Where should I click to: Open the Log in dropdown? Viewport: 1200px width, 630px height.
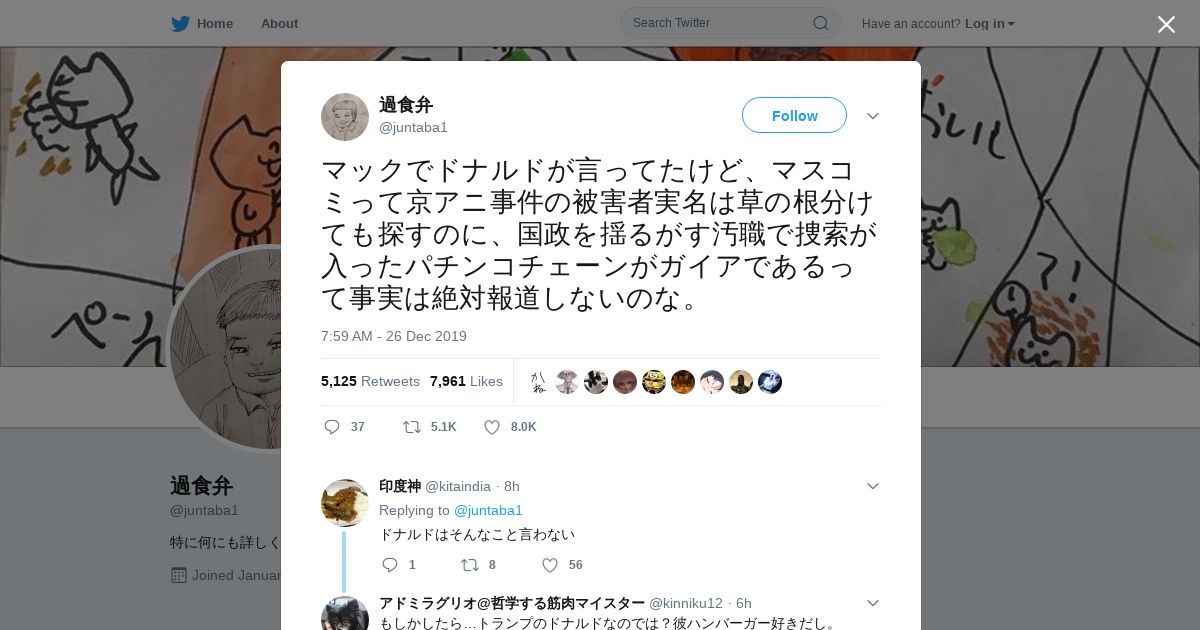tap(990, 23)
